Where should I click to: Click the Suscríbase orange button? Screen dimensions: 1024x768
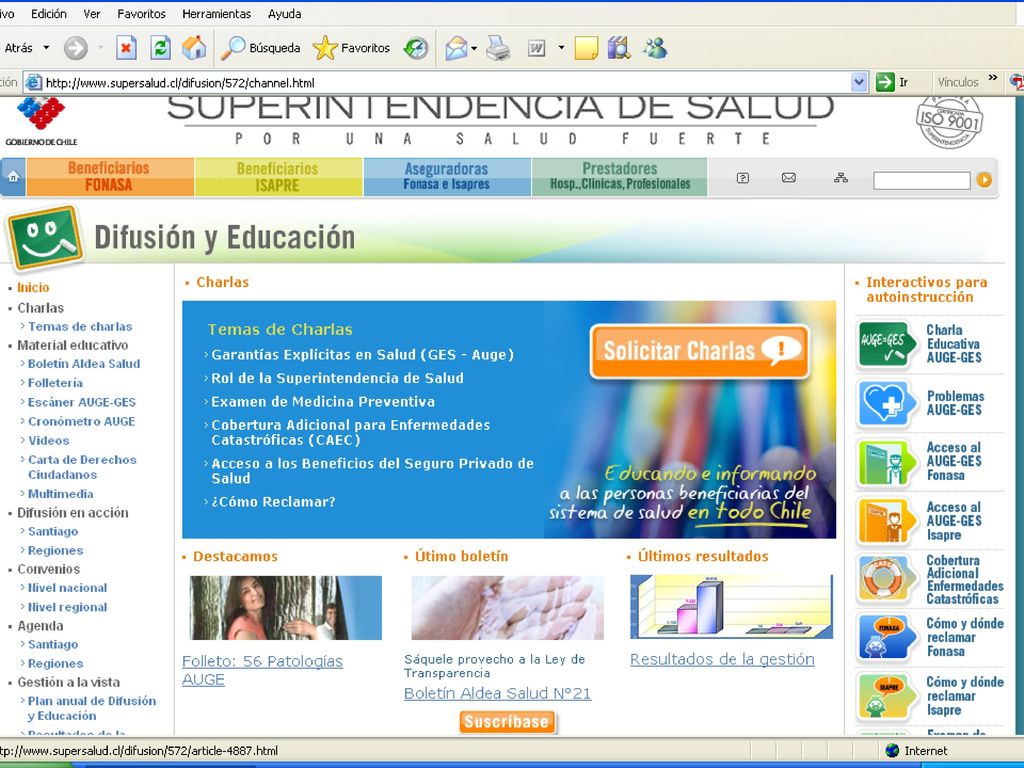(x=507, y=722)
